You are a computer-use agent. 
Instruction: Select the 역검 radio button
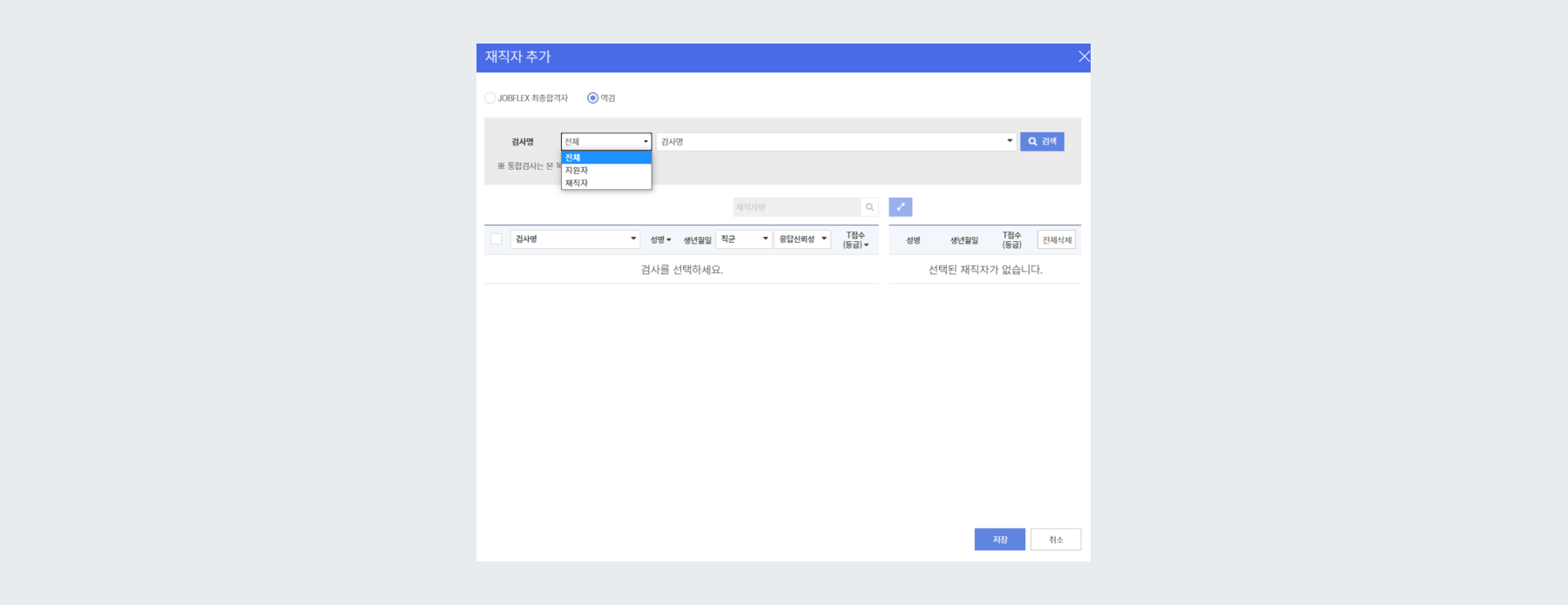[592, 98]
